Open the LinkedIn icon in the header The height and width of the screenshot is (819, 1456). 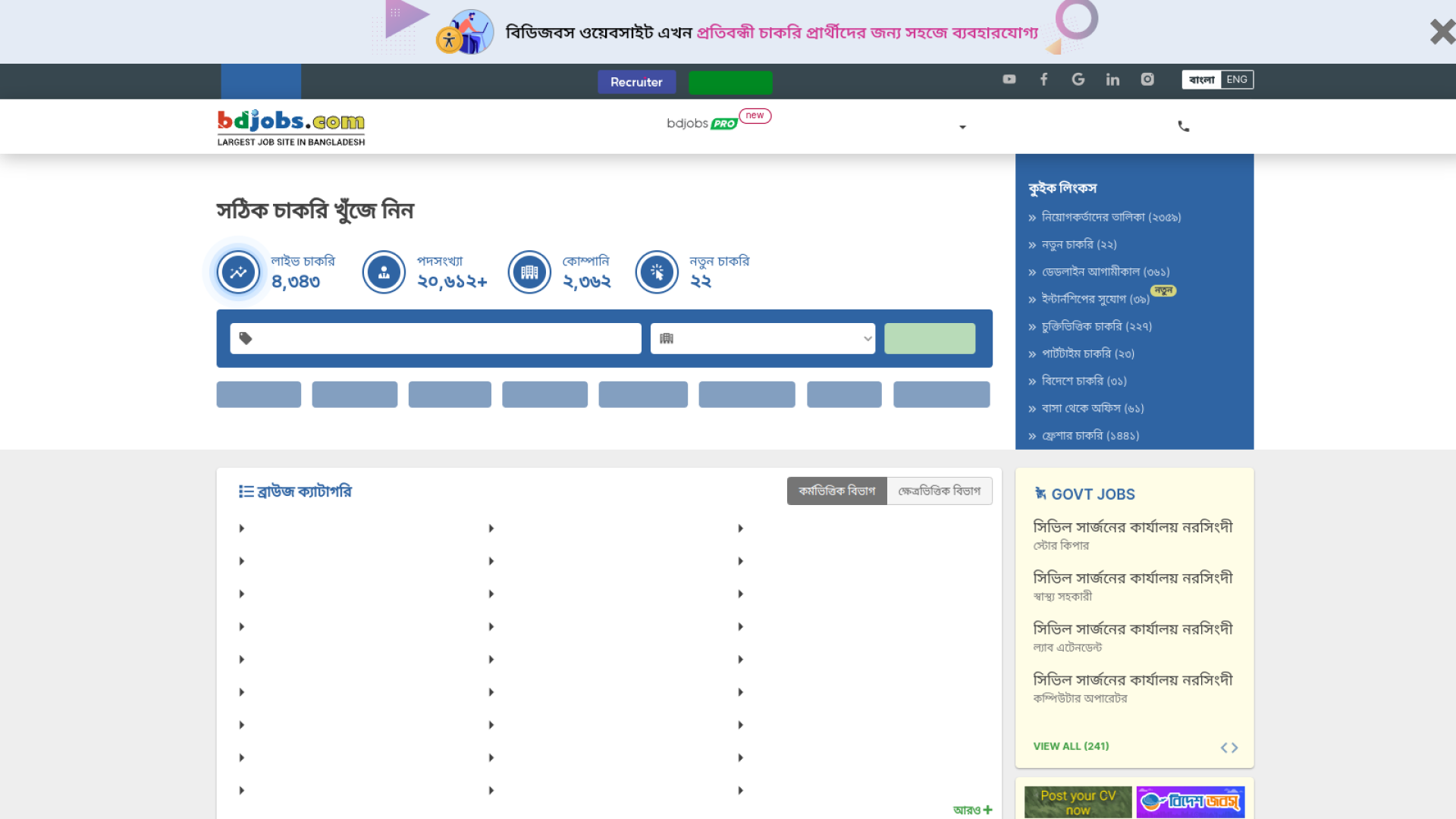1112,80
